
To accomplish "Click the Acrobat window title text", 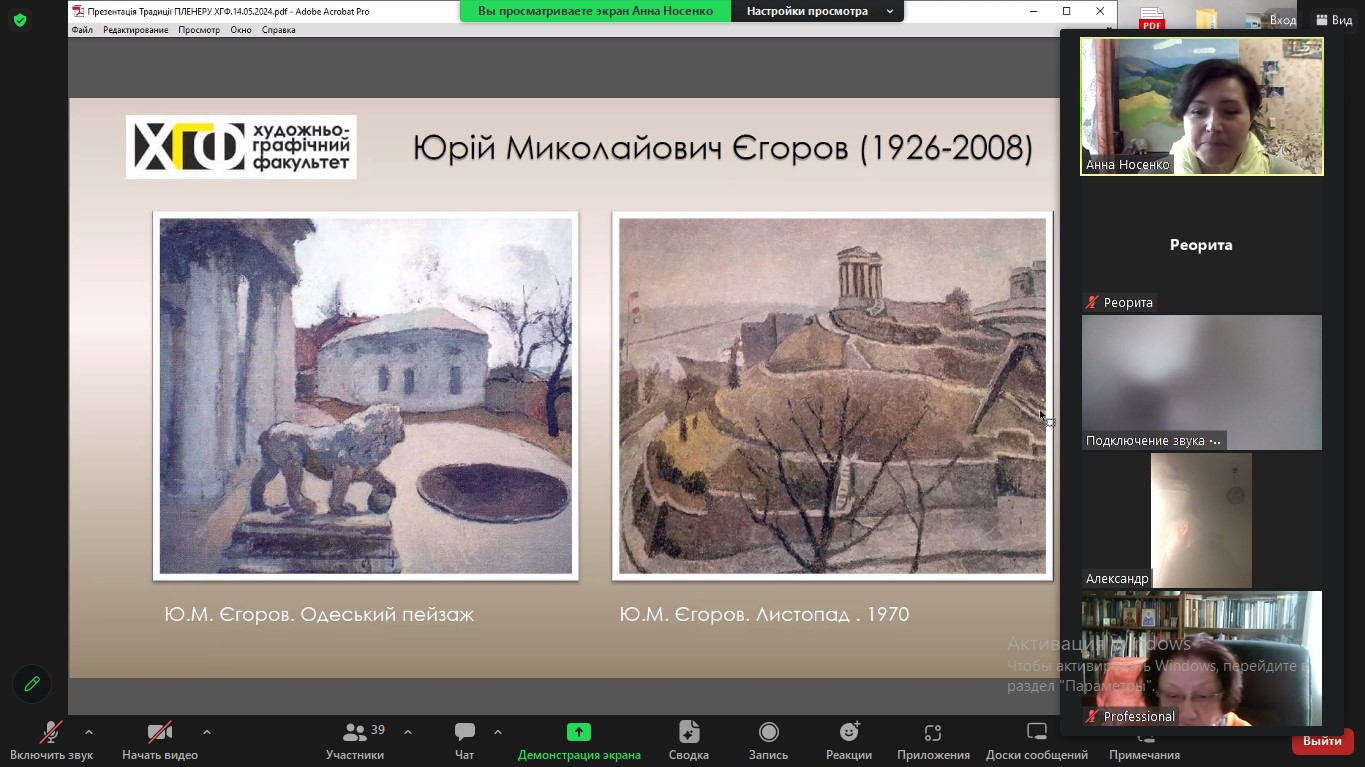I will coord(228,11).
